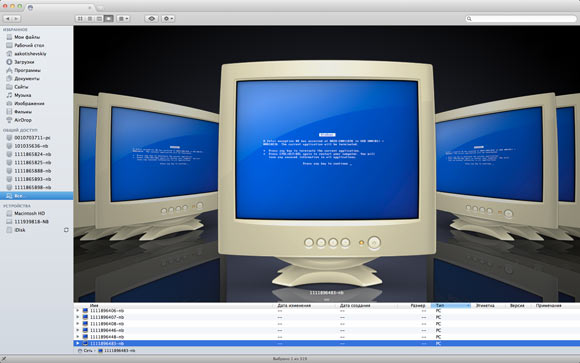Click the AirDrop icon in sidebar
The image size is (580, 363).
[x=9, y=120]
